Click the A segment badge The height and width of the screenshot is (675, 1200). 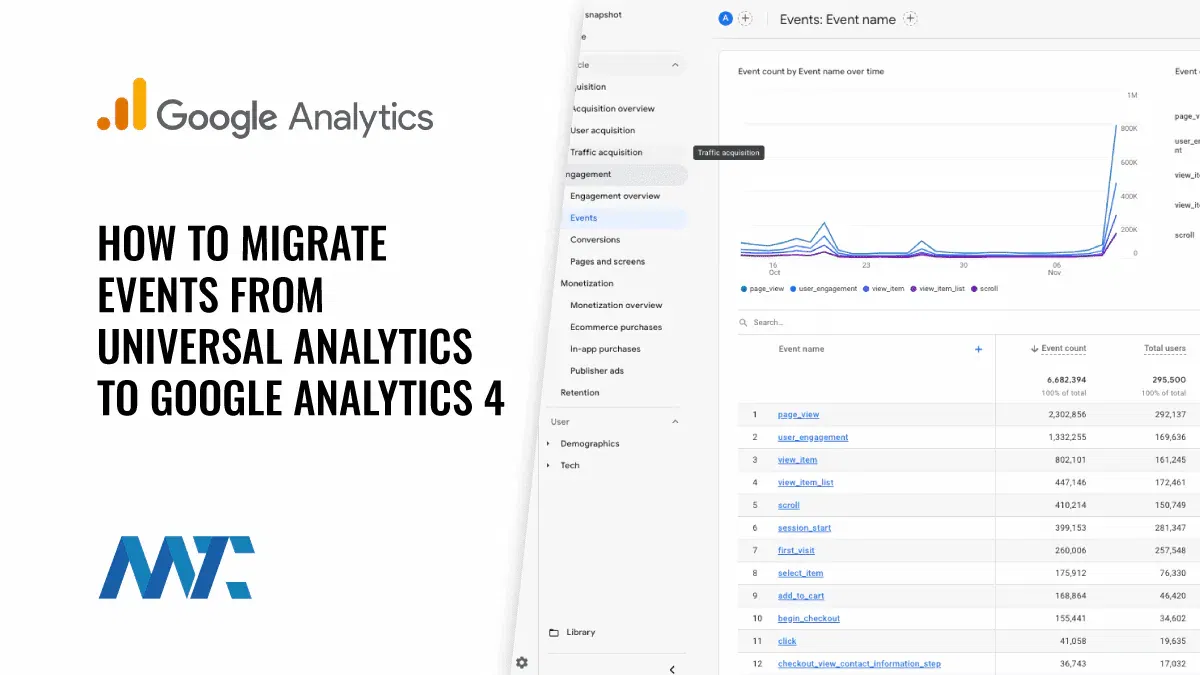[726, 18]
